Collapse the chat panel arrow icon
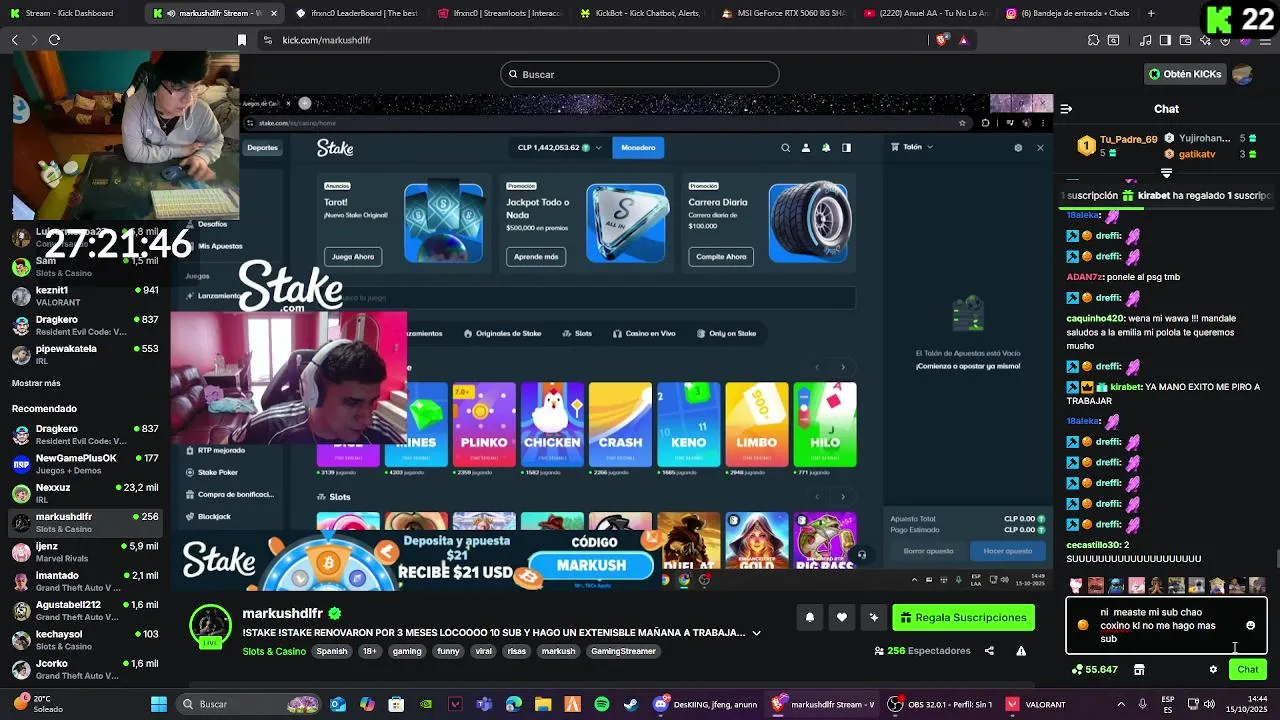Image resolution: width=1280 pixels, height=720 pixels. click(x=1066, y=109)
